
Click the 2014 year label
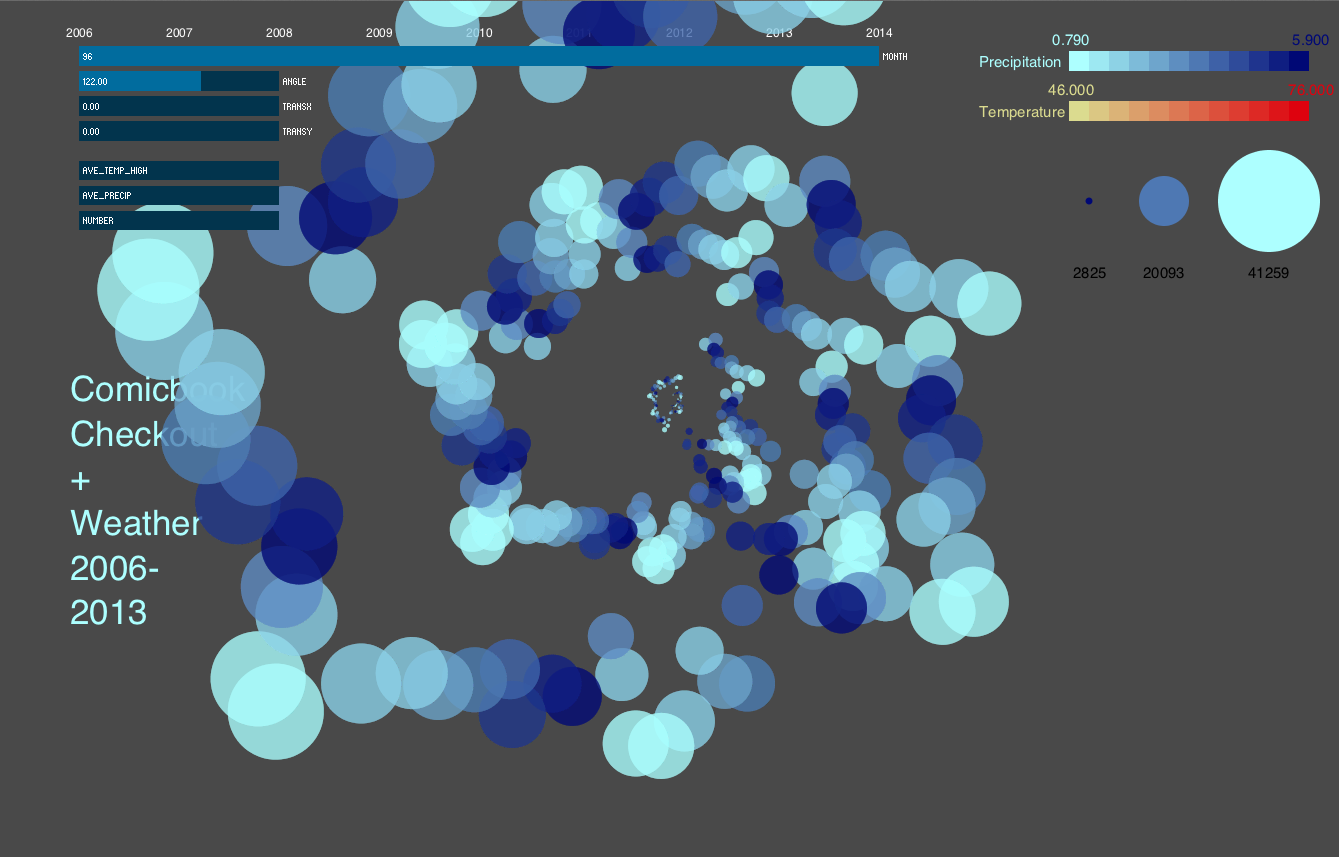(x=879, y=33)
